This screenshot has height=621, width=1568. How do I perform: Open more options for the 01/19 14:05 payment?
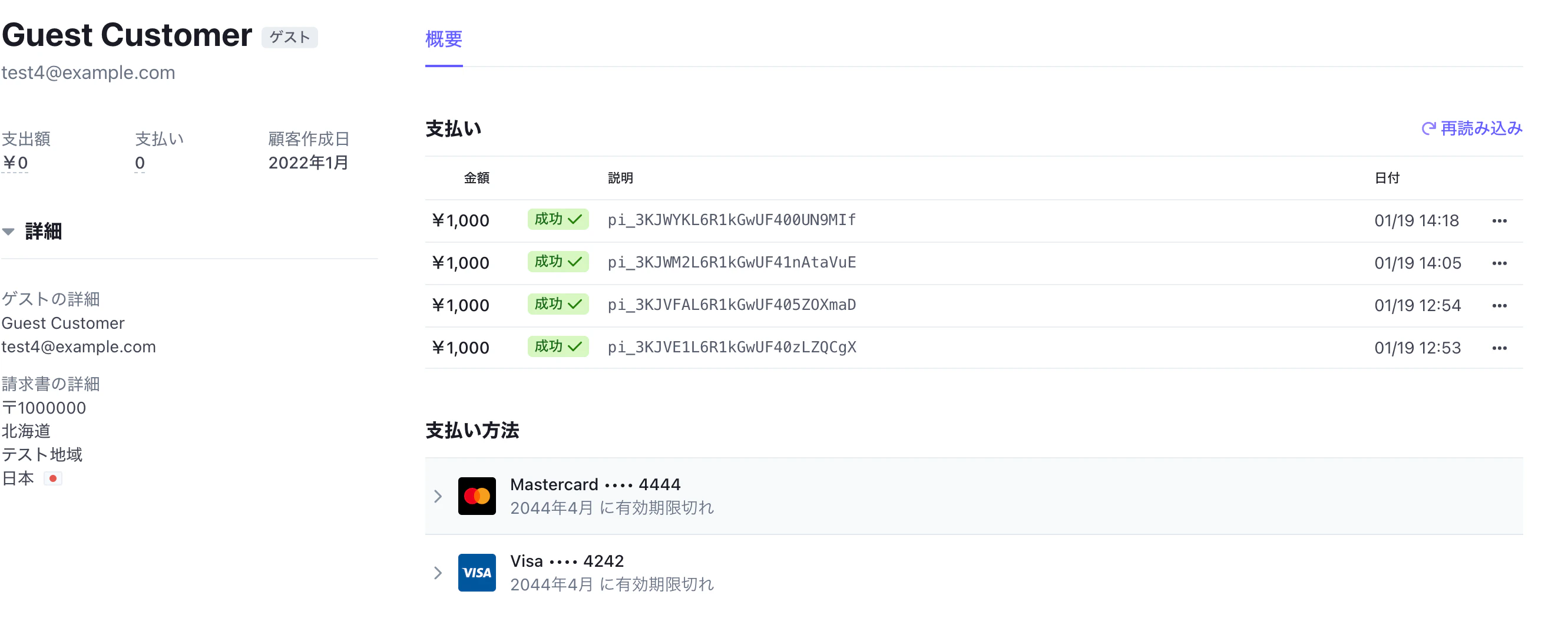coord(1498,263)
